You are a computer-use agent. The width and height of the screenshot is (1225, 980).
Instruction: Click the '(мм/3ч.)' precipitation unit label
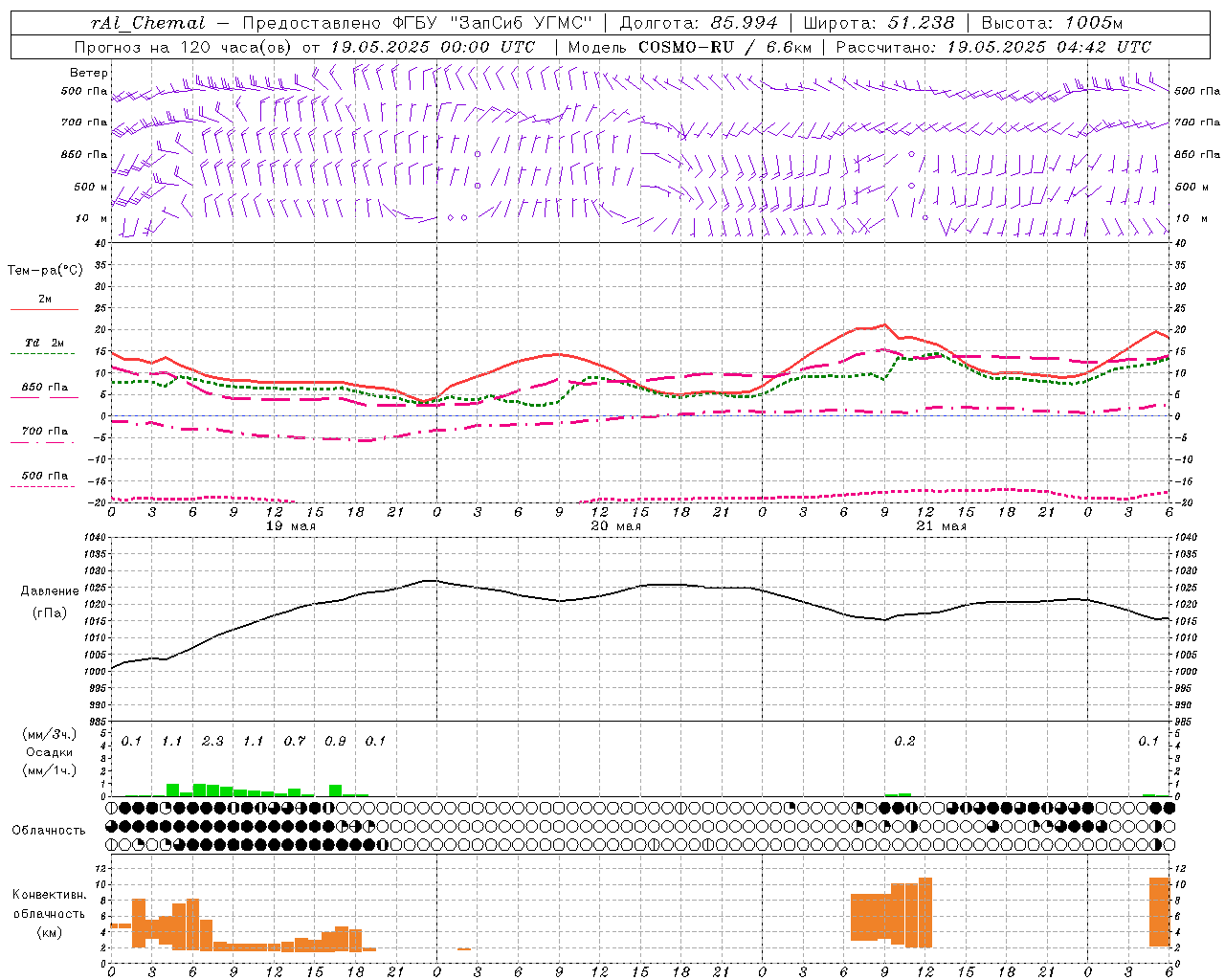coord(50,734)
